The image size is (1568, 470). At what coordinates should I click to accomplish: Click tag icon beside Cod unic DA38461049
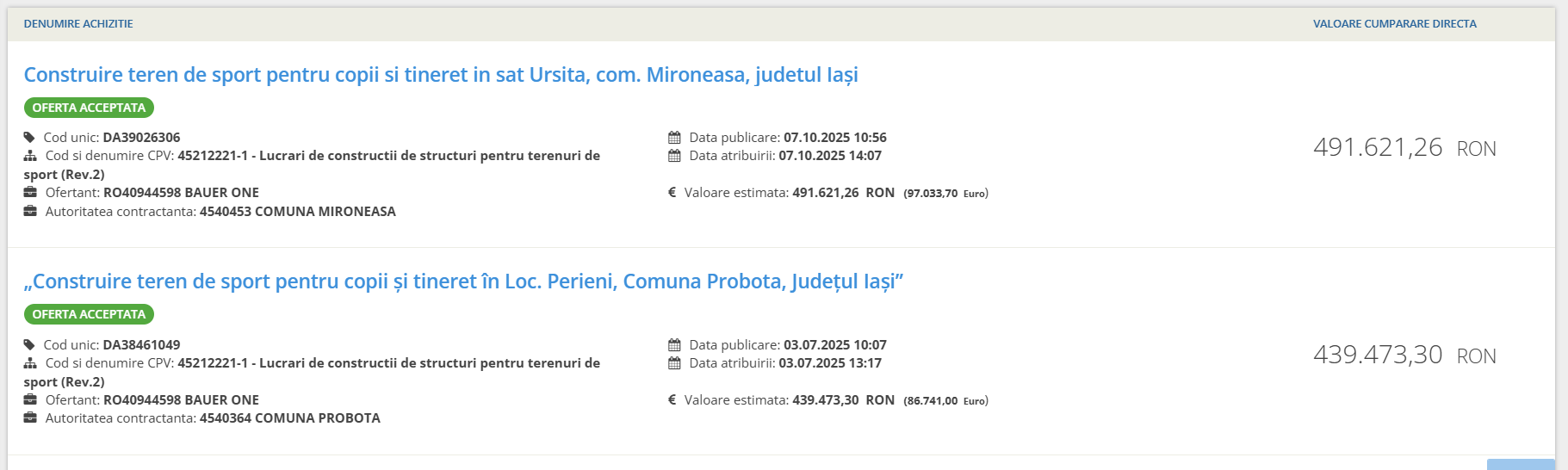(29, 345)
